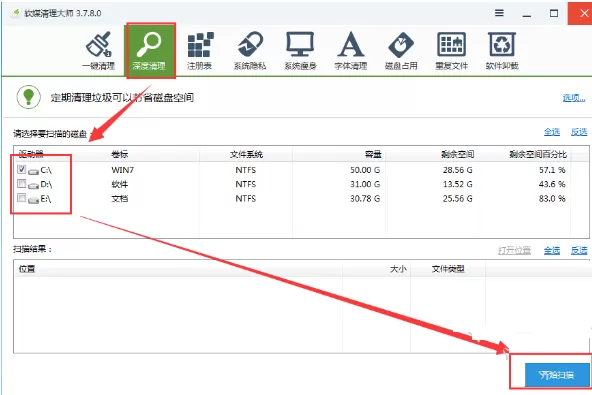Click the app logo in title bar

pyautogui.click(x=16, y=13)
